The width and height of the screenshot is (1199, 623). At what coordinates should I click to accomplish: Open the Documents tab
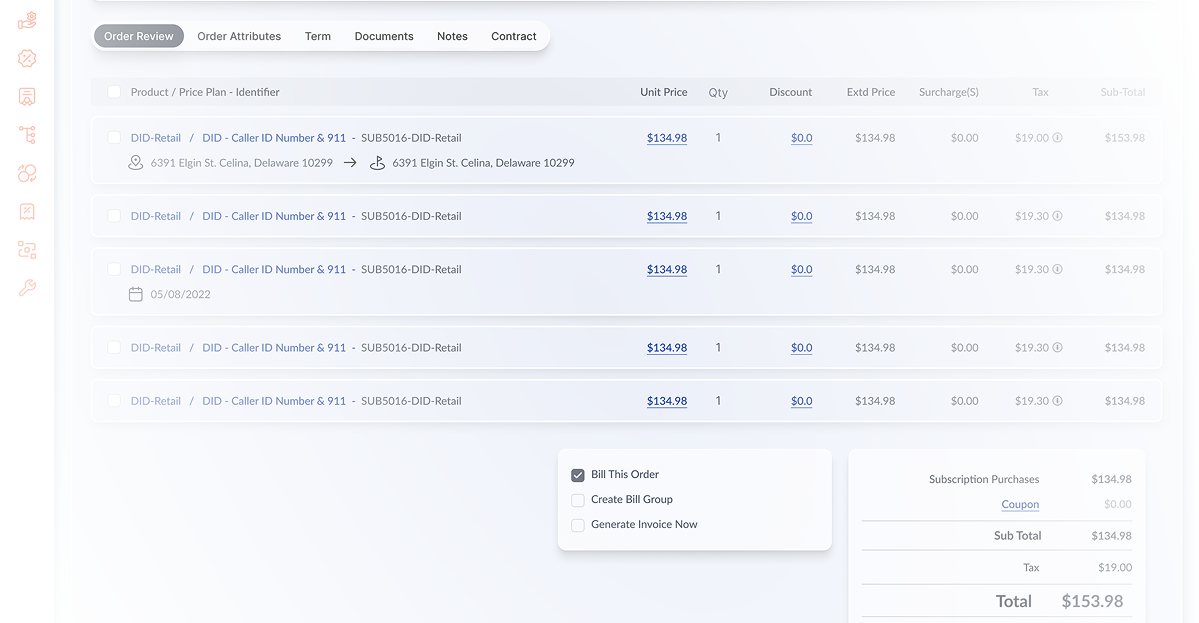(384, 36)
